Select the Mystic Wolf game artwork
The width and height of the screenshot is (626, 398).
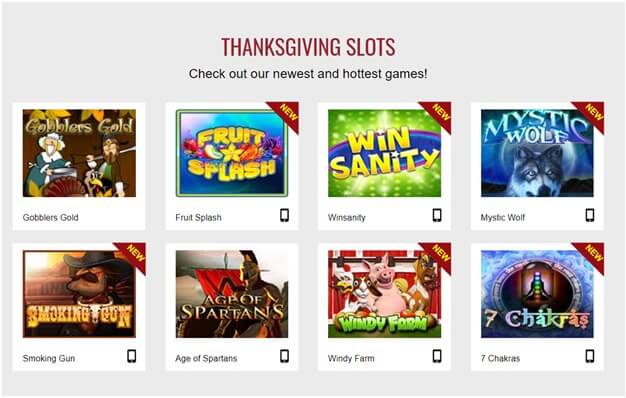[x=537, y=153]
